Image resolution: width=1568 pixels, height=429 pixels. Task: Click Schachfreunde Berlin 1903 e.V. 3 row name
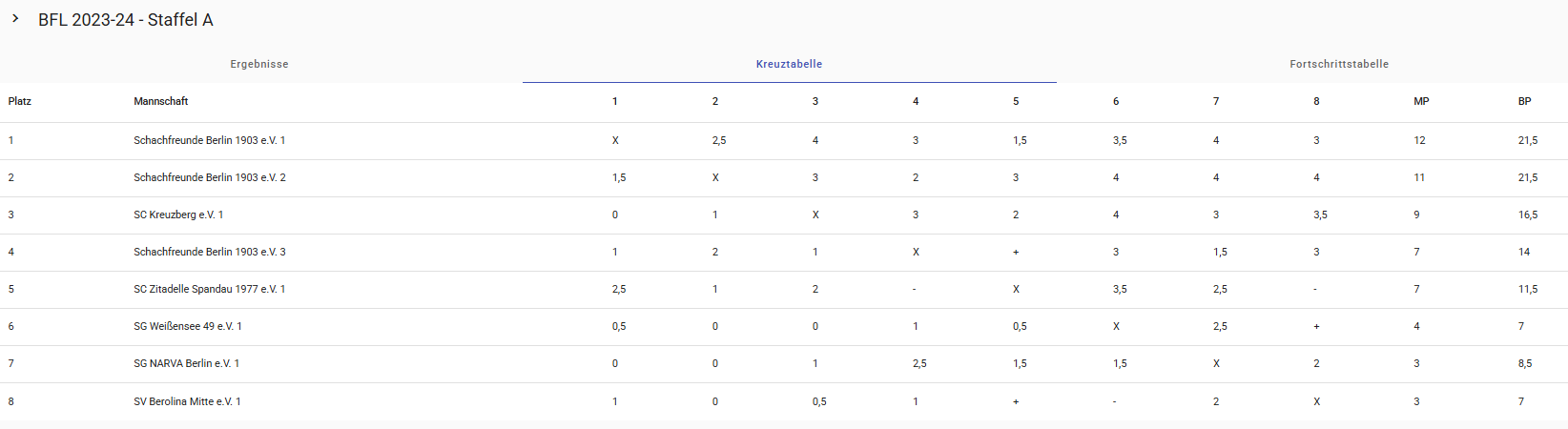tap(209, 252)
